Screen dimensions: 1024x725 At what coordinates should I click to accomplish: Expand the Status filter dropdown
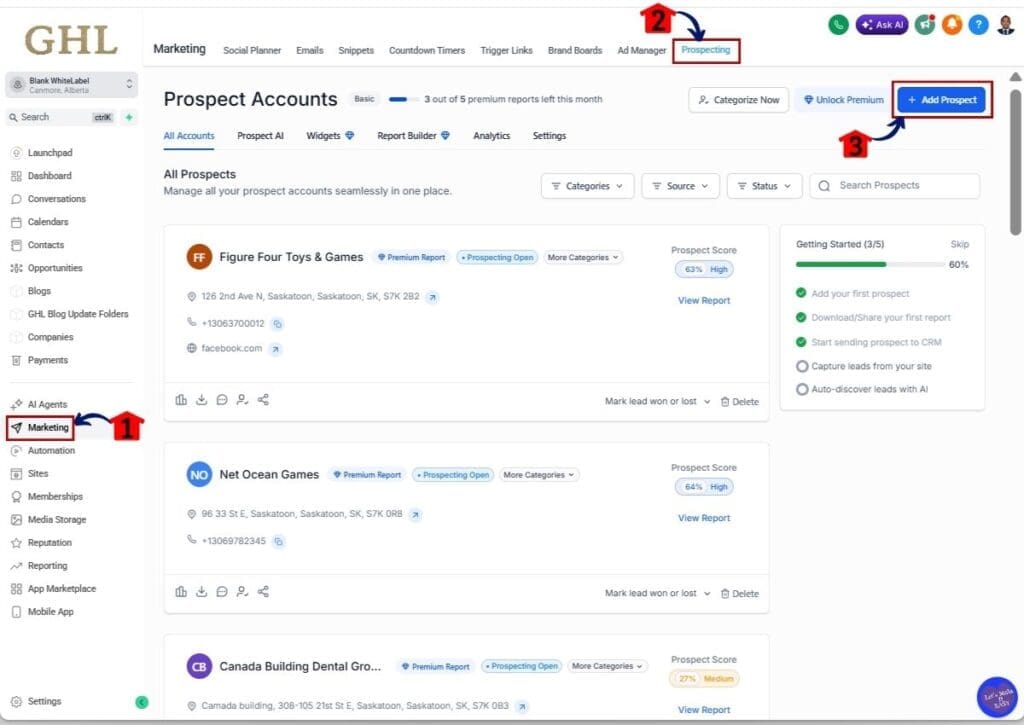(764, 185)
